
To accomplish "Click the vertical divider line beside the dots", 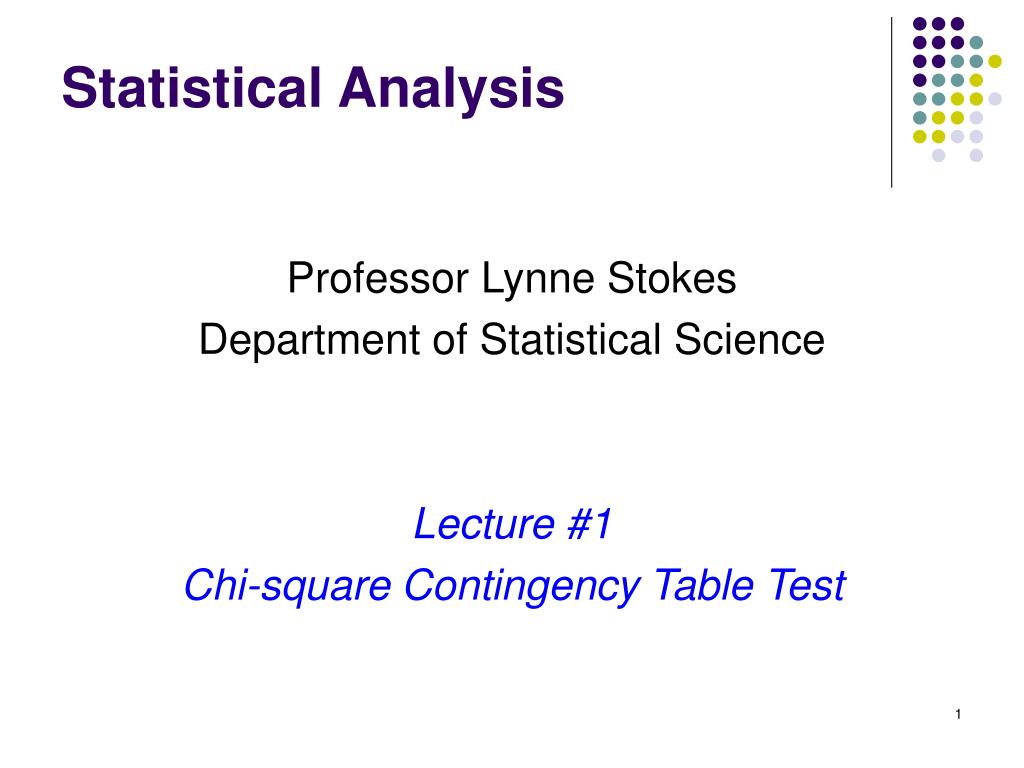I will coord(891,103).
